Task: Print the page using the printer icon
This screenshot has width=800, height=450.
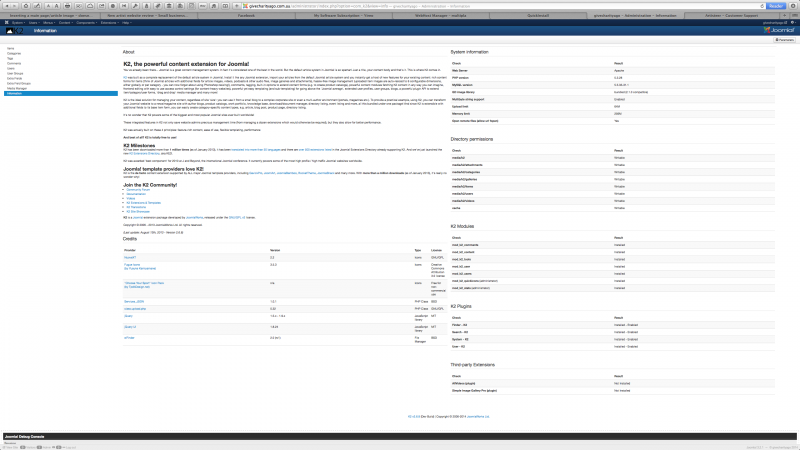Action: 67,6
